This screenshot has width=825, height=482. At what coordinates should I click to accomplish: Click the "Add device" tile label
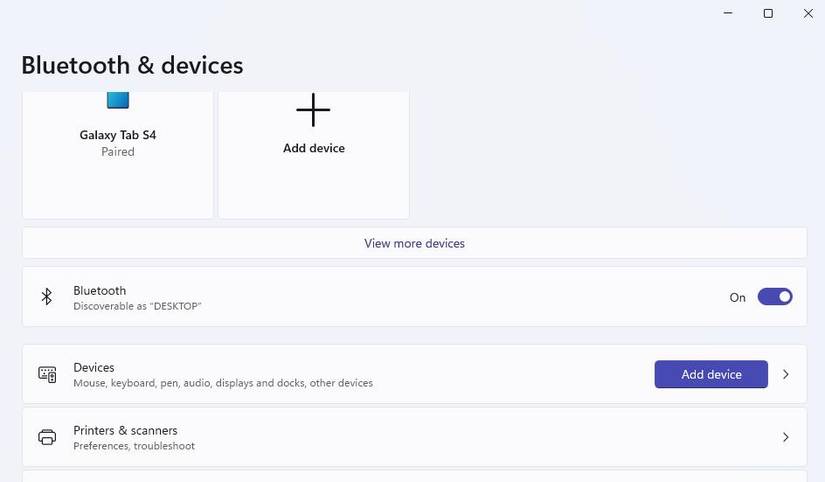click(314, 148)
